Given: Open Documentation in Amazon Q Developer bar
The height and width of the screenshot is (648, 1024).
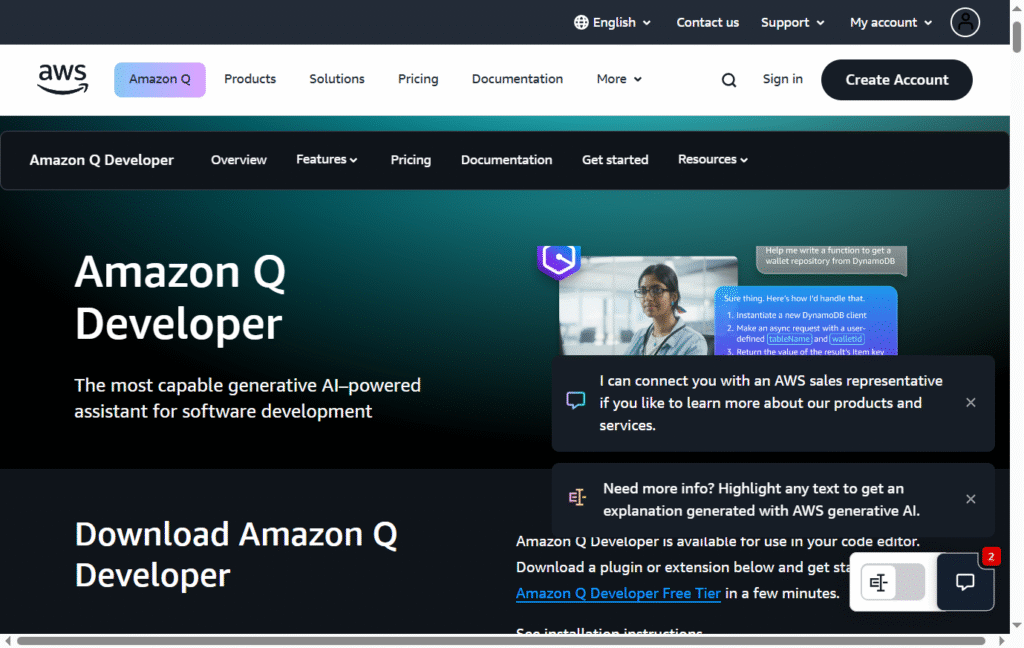Looking at the screenshot, I should 507,160.
